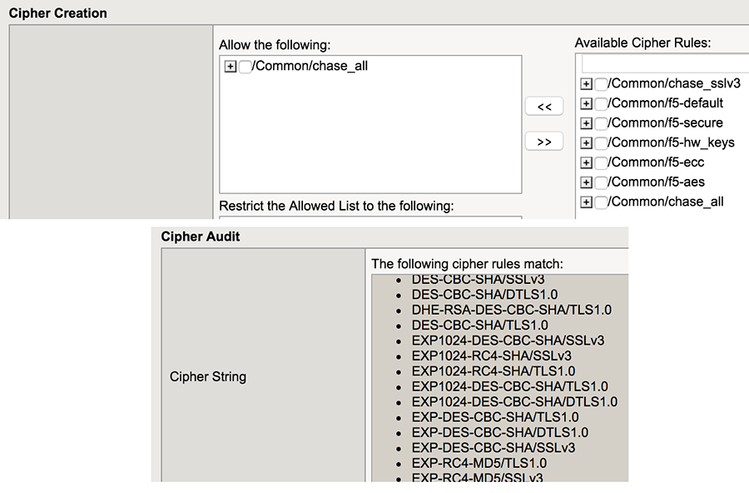The width and height of the screenshot is (749, 493).
Task: Enable the /Common/f5-secure checkbox
Action: 601,123
